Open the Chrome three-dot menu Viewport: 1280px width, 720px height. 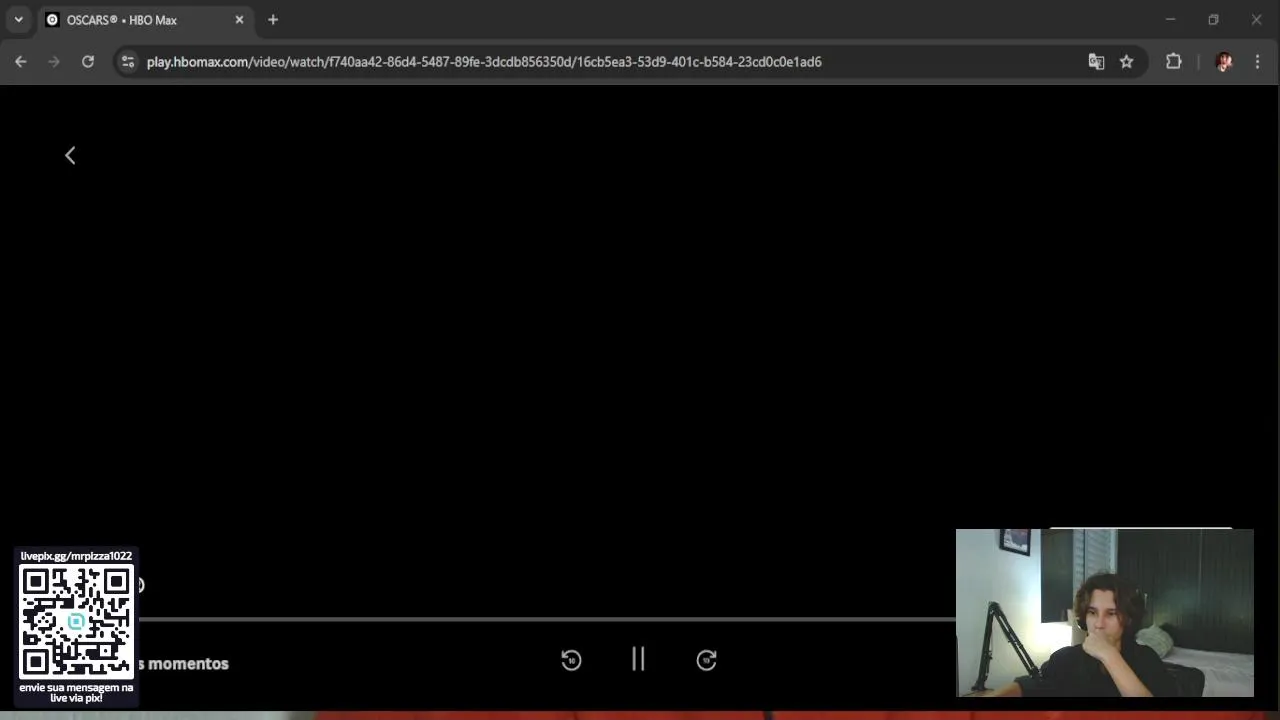pyautogui.click(x=1257, y=62)
